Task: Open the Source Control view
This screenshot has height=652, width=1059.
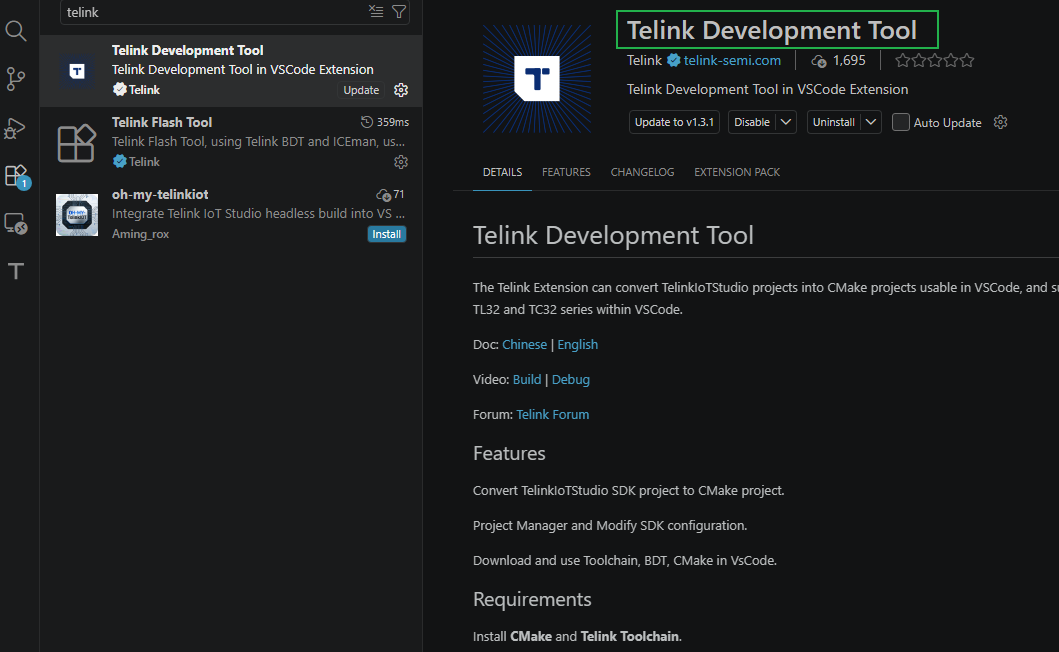Action: tap(16, 79)
